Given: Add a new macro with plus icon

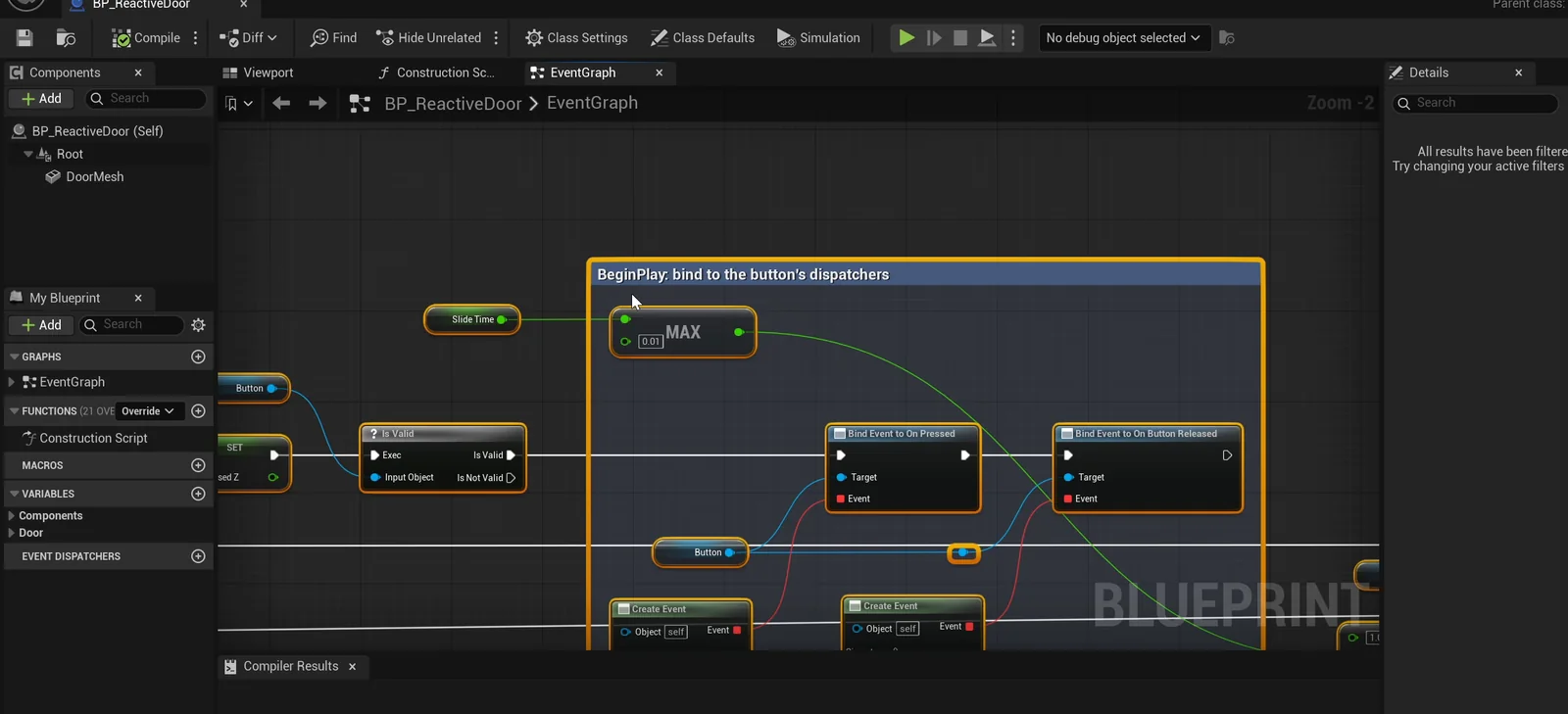Looking at the screenshot, I should (x=198, y=465).
